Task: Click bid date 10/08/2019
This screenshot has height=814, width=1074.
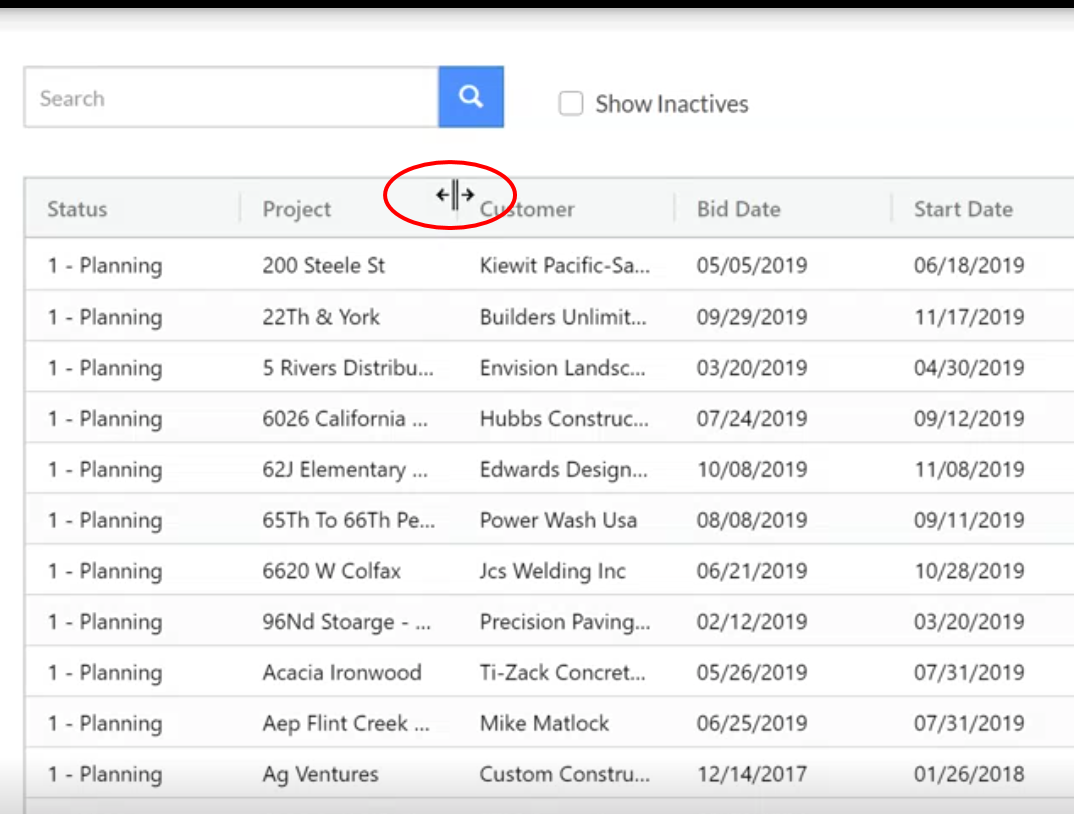Action: tap(752, 469)
